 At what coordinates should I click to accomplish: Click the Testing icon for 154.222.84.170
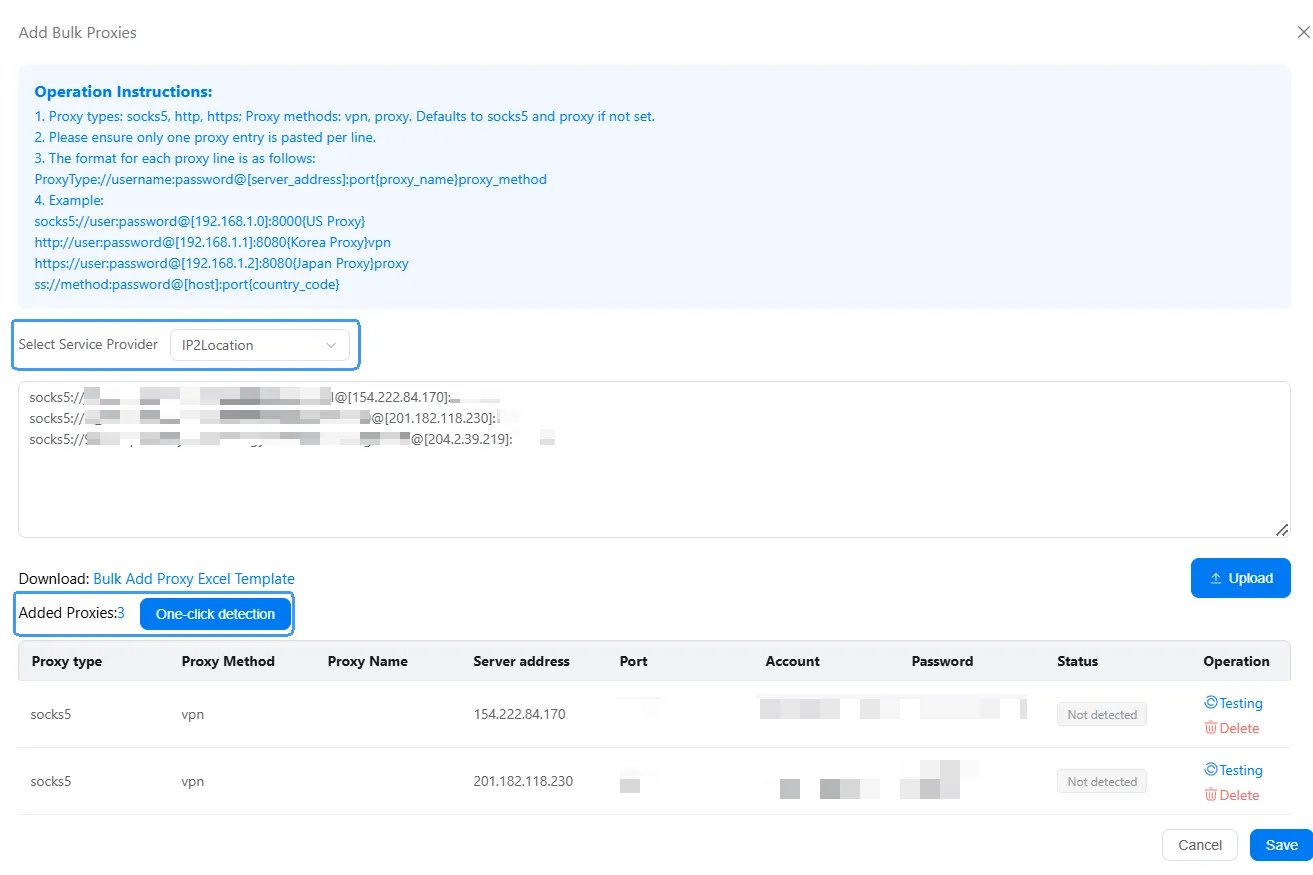(1211, 703)
